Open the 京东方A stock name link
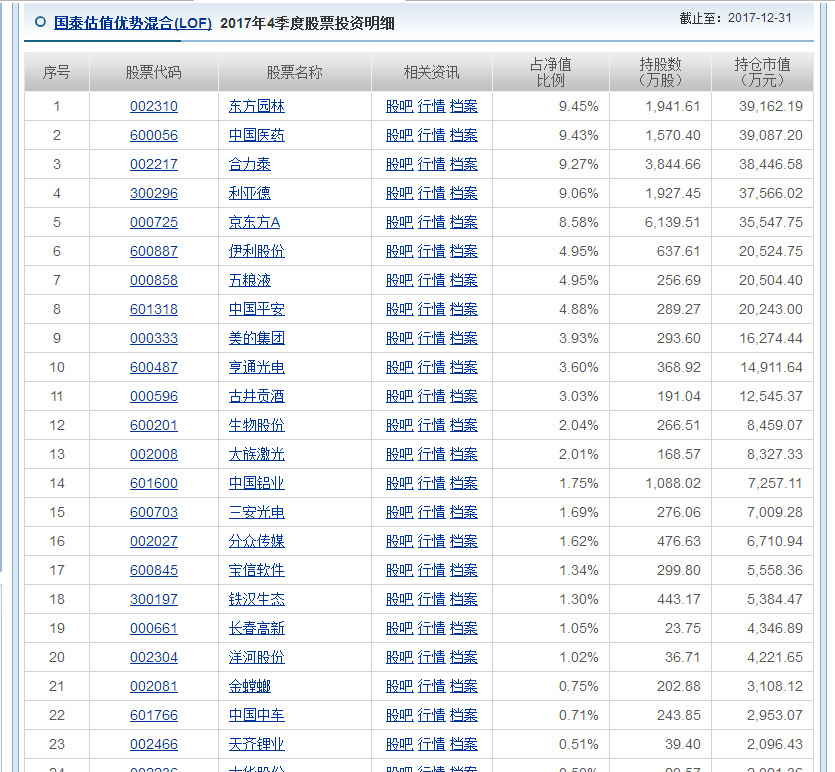The image size is (835, 772). click(255, 223)
